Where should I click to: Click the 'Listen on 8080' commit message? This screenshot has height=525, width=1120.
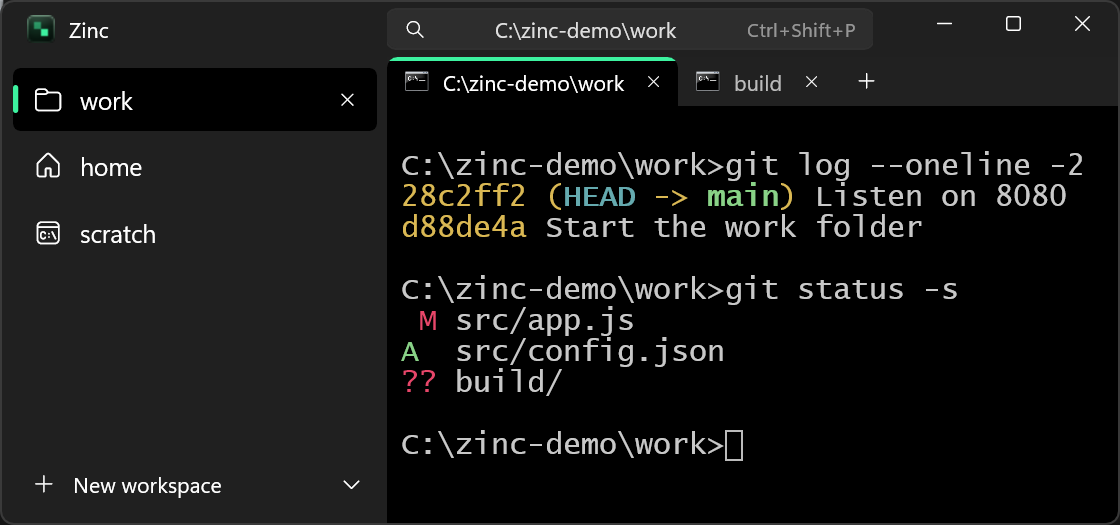pos(941,196)
